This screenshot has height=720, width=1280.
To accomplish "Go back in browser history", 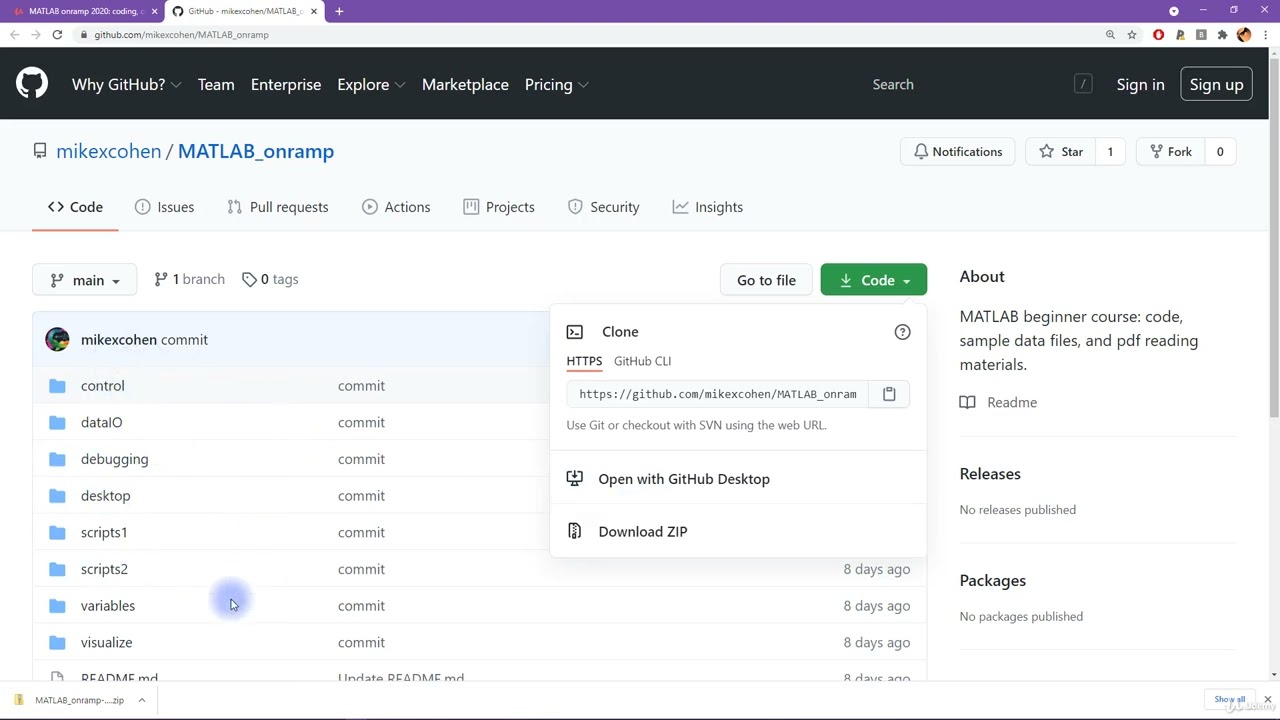I will point(14,35).
